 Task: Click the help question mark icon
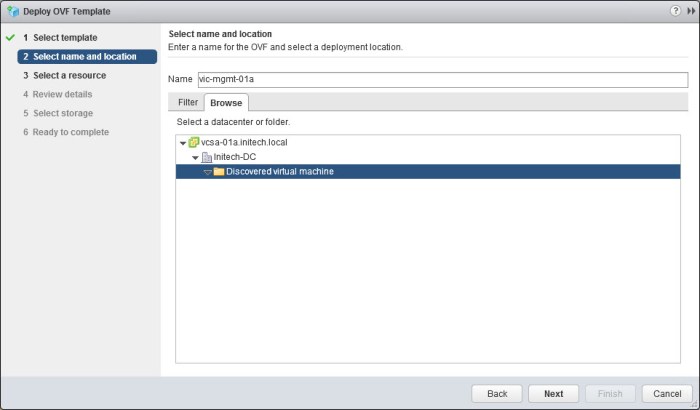click(676, 10)
